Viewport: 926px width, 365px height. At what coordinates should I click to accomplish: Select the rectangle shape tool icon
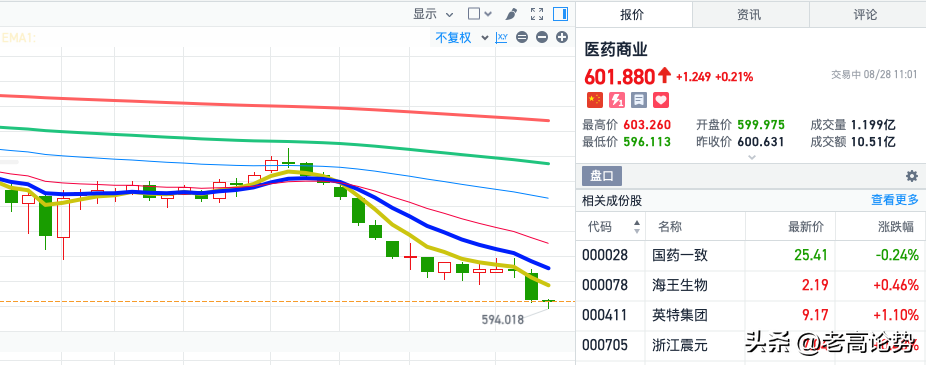tap(474, 14)
